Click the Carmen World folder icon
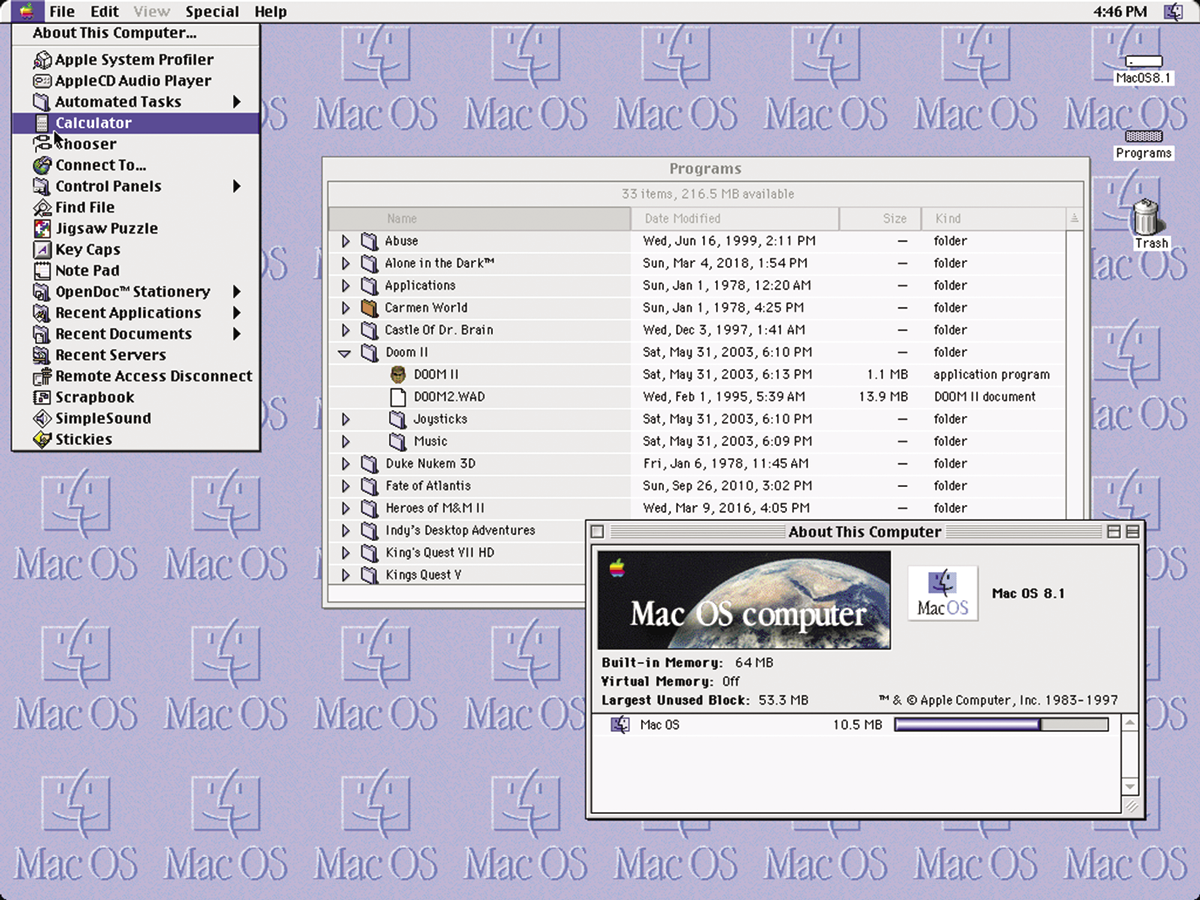This screenshot has width=1200, height=900. (369, 308)
